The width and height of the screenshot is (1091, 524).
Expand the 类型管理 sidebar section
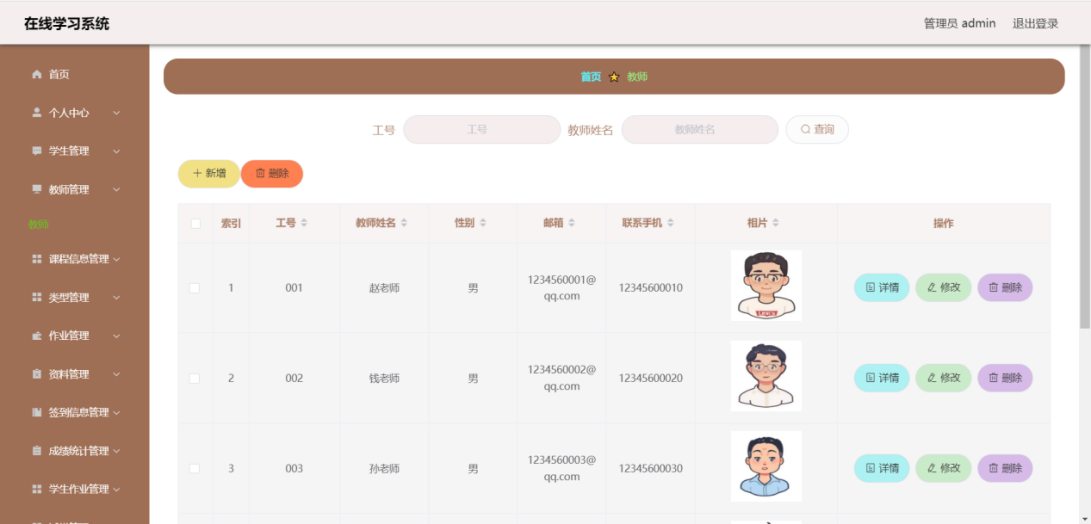coord(116,297)
